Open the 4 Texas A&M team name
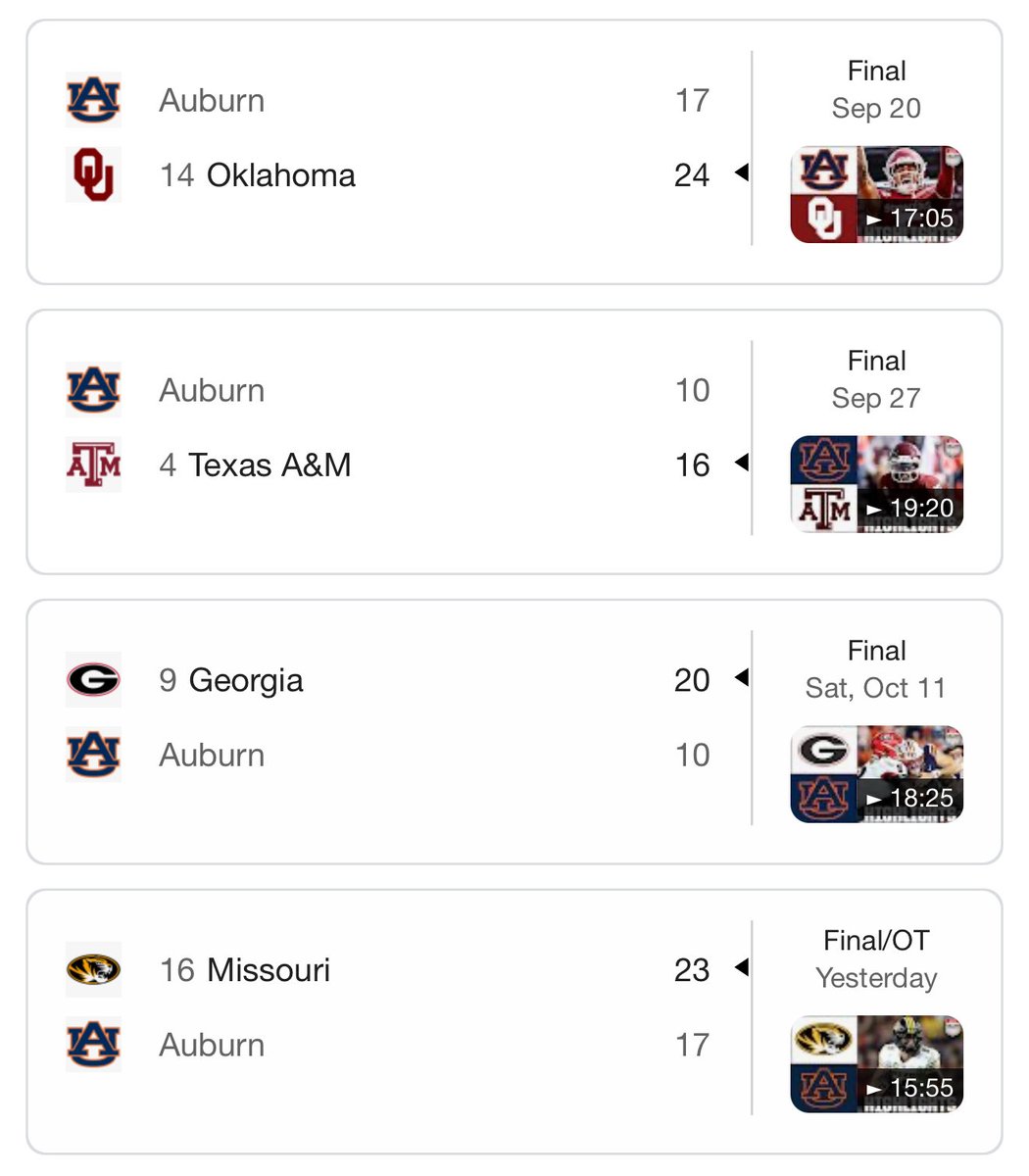Screen dimensions: 1029x1176 tap(255, 465)
